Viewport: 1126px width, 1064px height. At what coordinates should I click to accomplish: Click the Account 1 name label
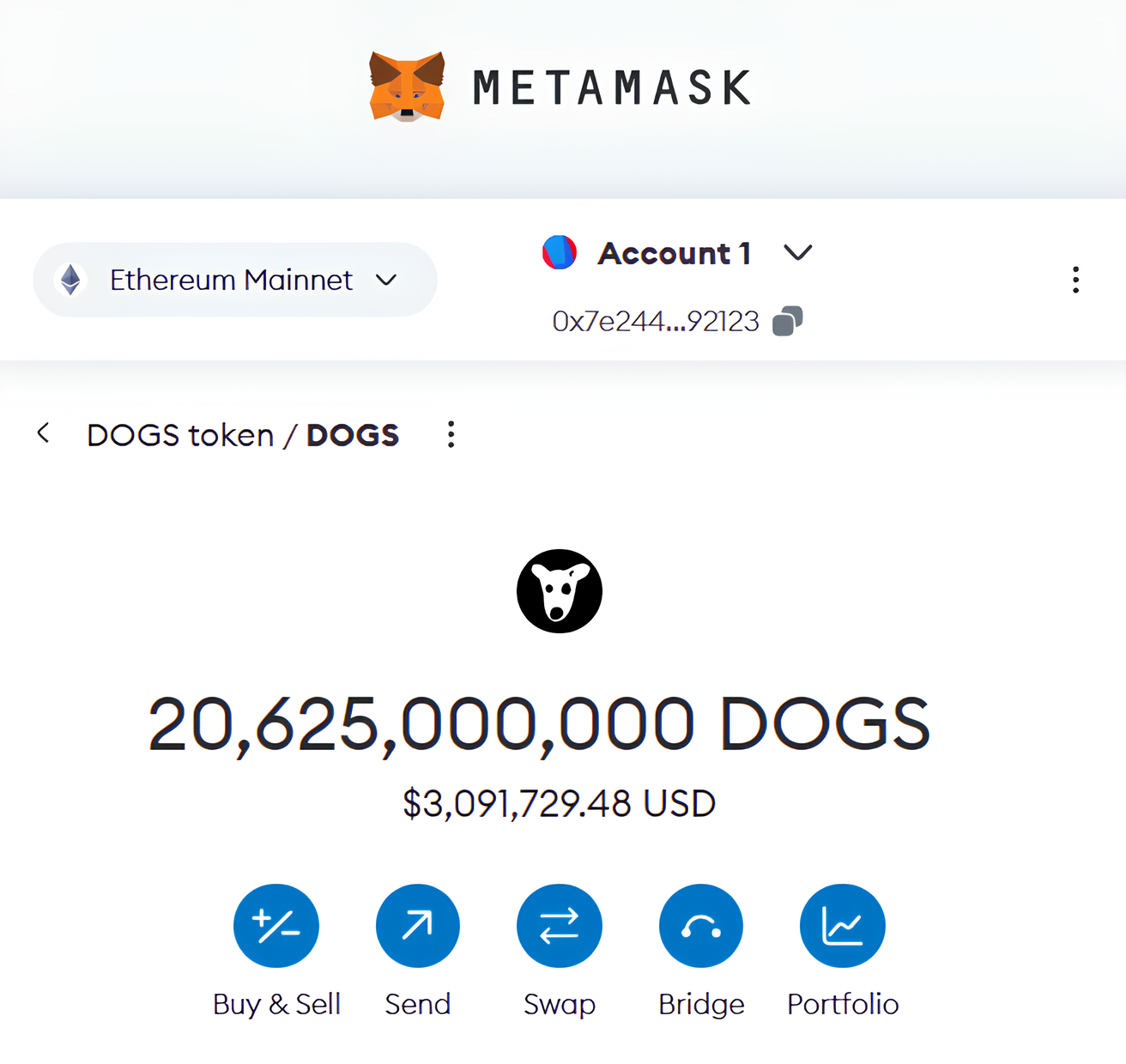coord(674,253)
